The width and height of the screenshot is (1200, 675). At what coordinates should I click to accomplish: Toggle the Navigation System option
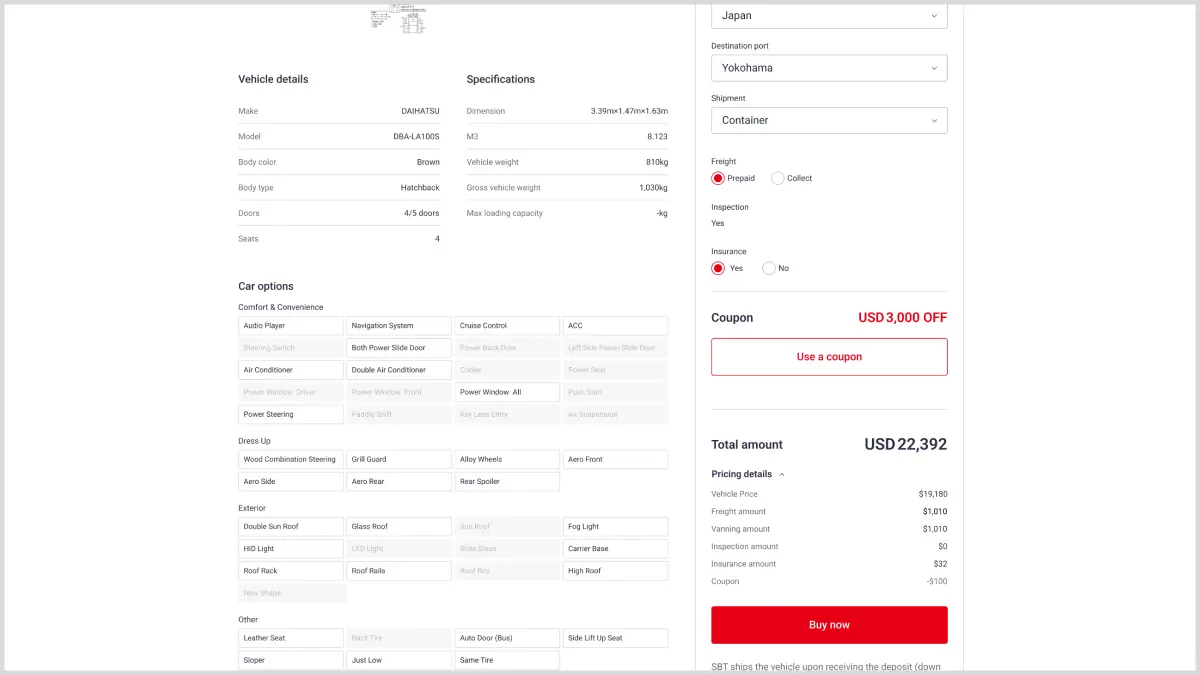[x=398, y=325]
